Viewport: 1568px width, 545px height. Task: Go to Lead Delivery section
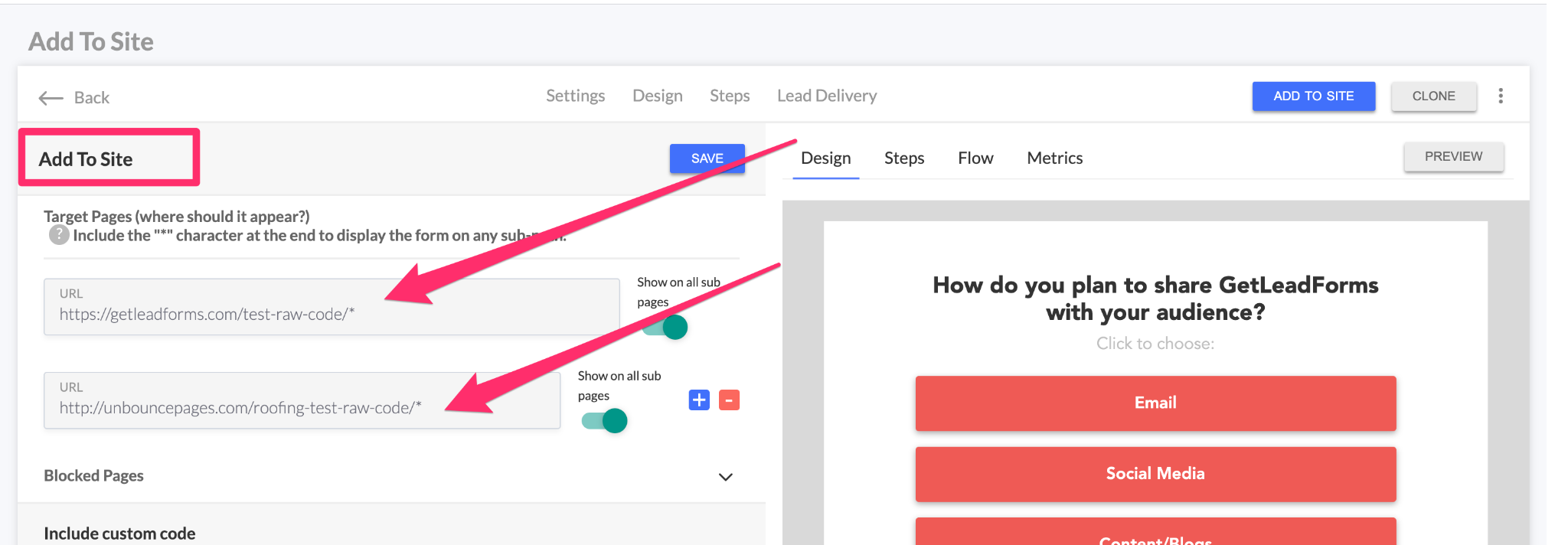(x=826, y=96)
